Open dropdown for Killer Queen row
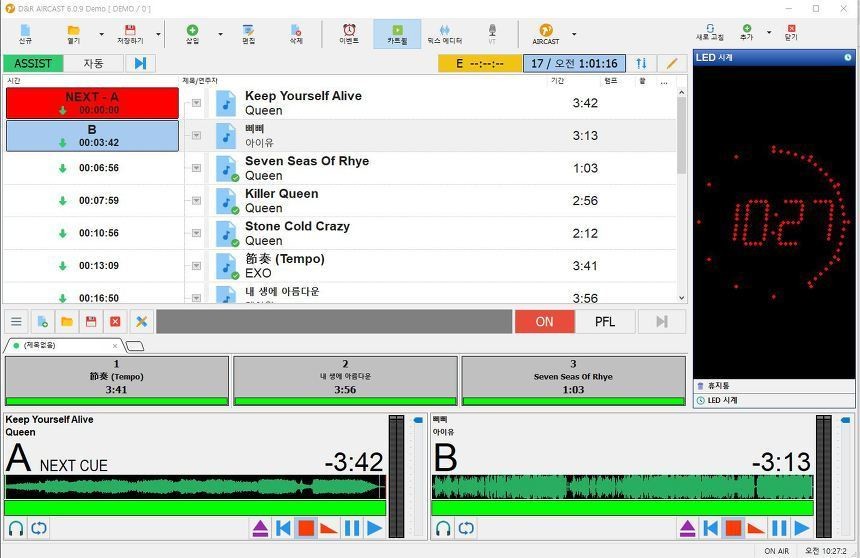This screenshot has width=860, height=558. (196, 201)
